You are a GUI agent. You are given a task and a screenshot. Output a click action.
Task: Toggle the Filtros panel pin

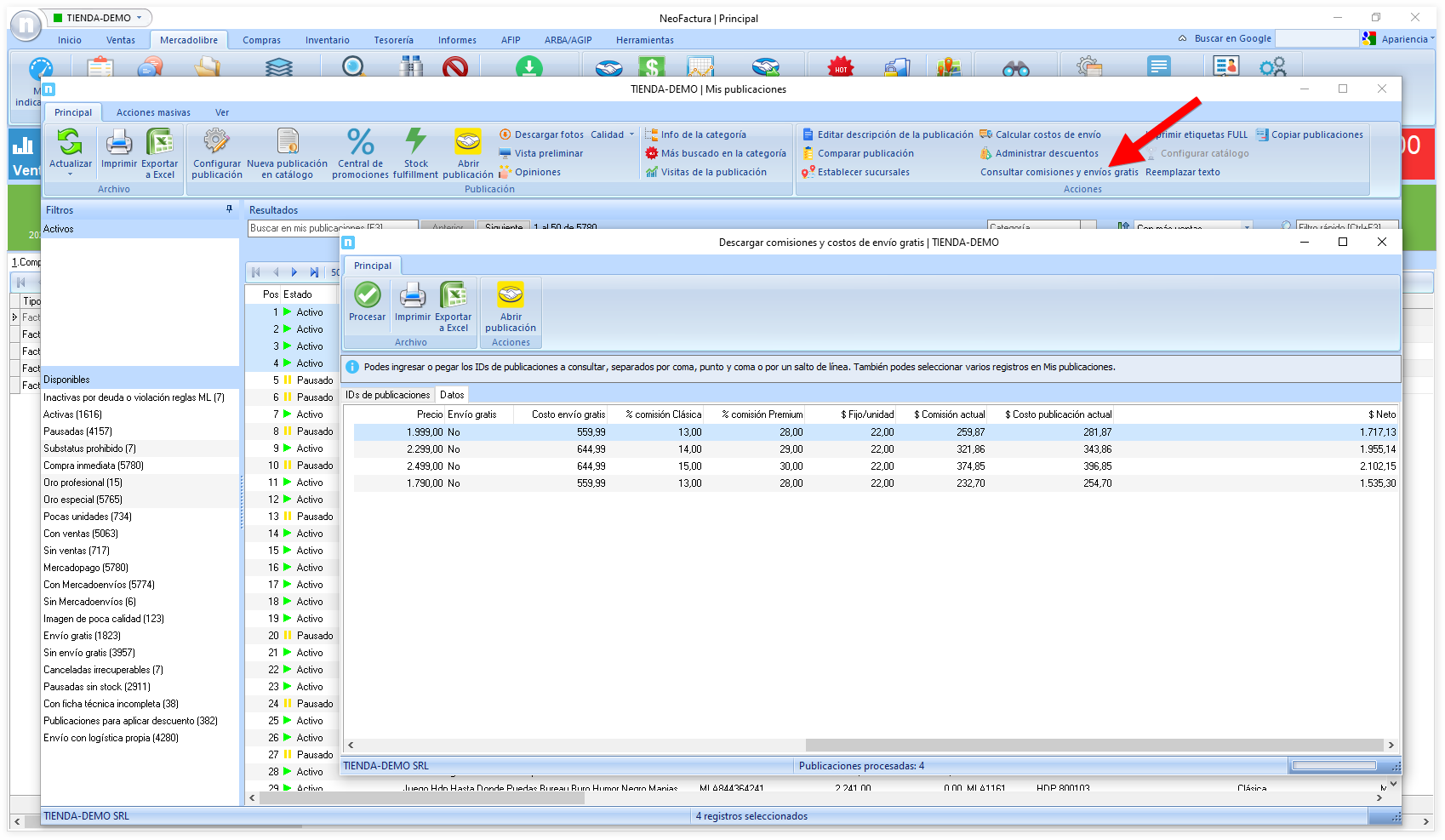229,209
